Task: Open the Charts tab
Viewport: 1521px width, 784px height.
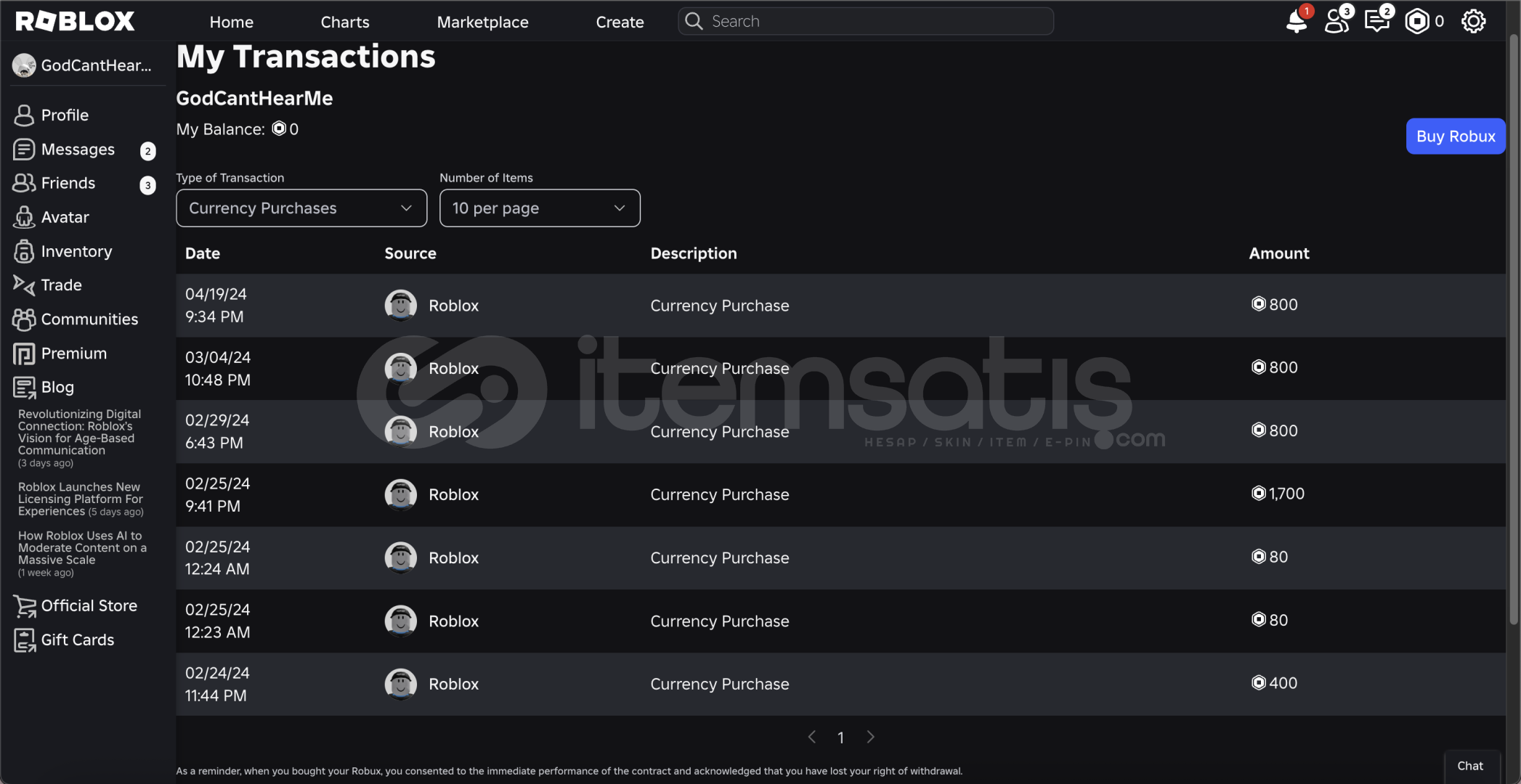Action: [345, 22]
